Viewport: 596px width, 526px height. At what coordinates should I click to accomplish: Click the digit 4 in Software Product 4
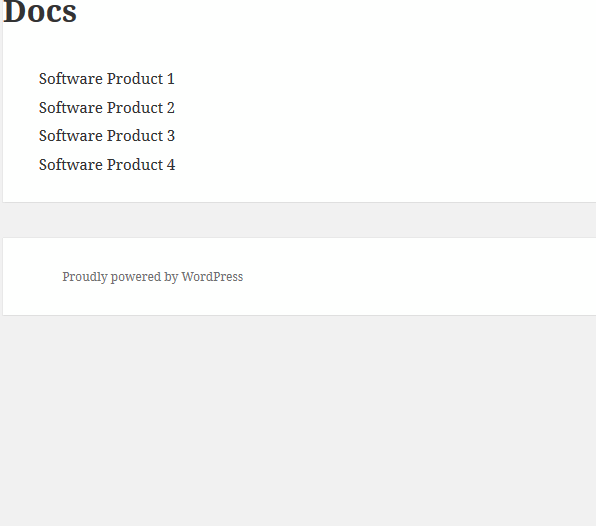click(171, 165)
